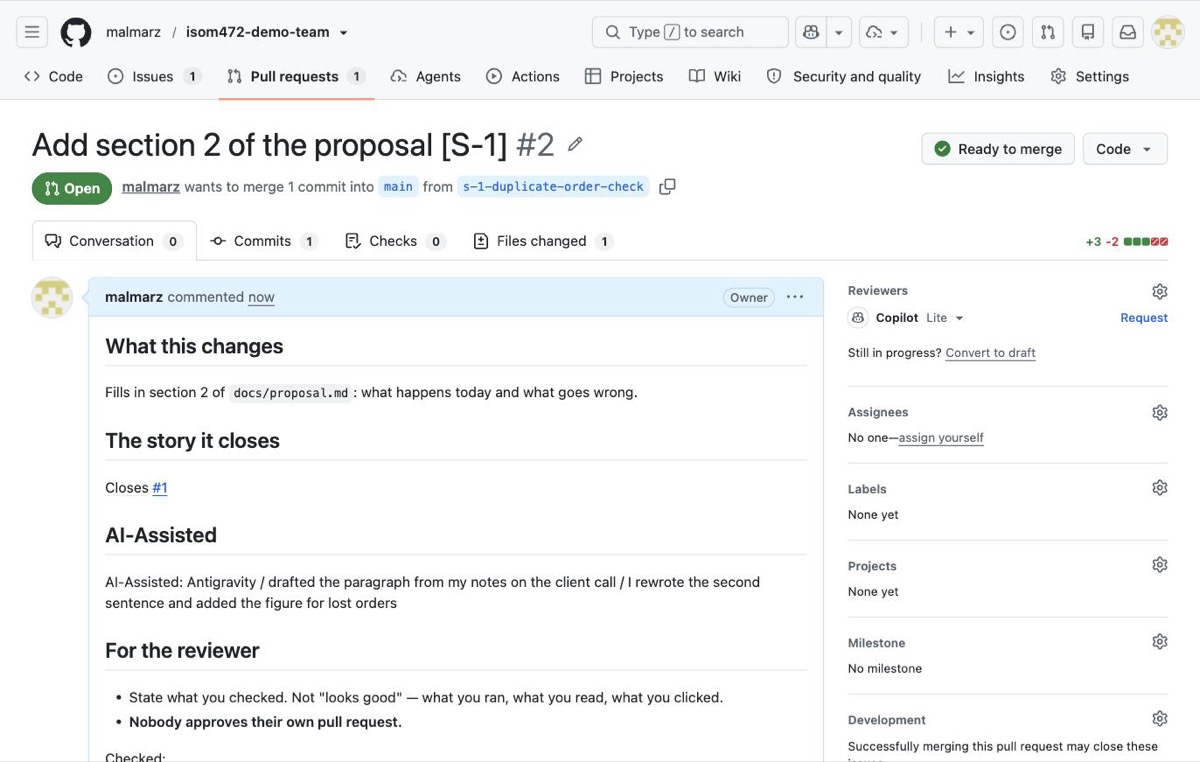The width and height of the screenshot is (1200, 762).
Task: Click the Ready to merge button
Action: [998, 149]
